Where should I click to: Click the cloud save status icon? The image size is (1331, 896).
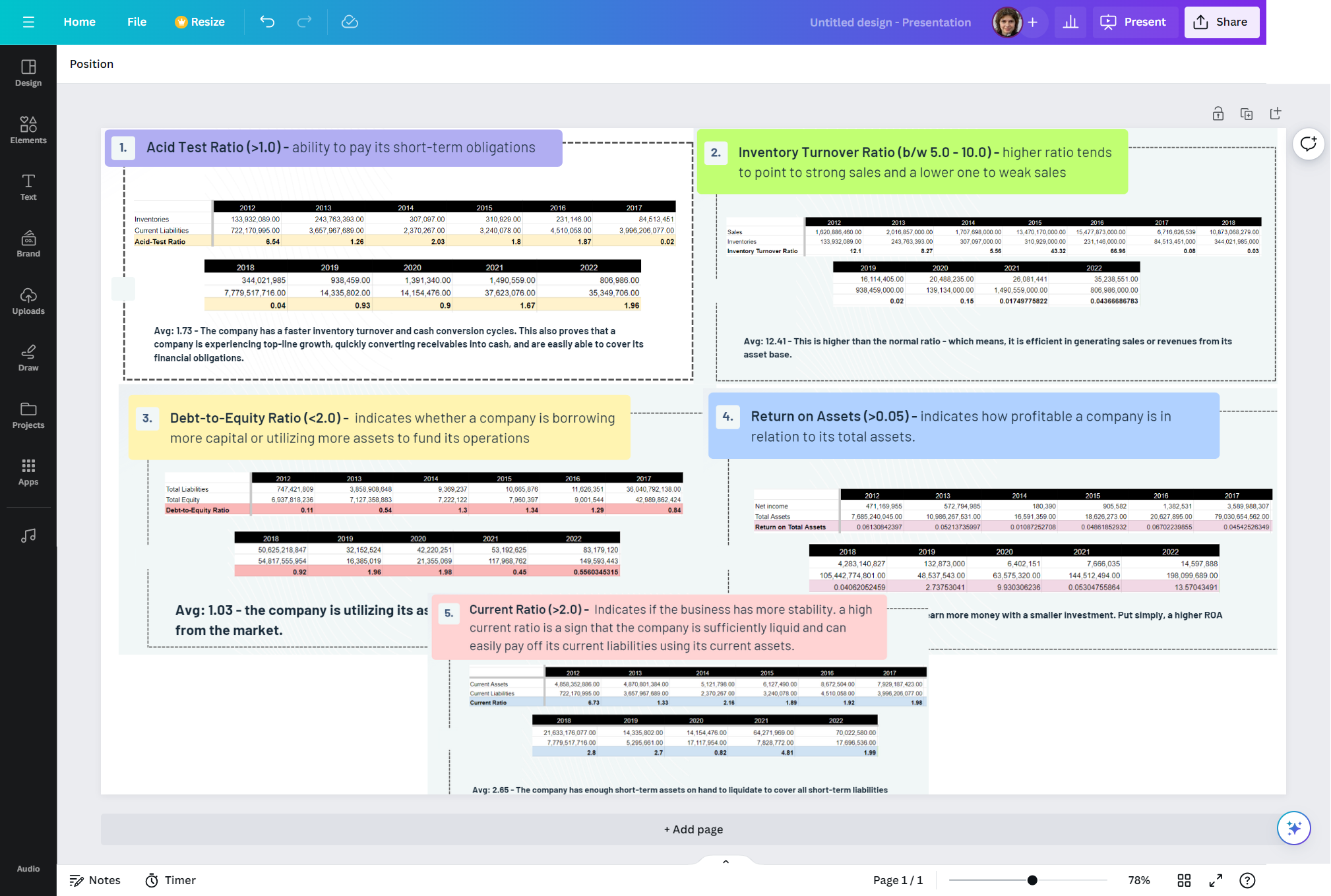(350, 22)
